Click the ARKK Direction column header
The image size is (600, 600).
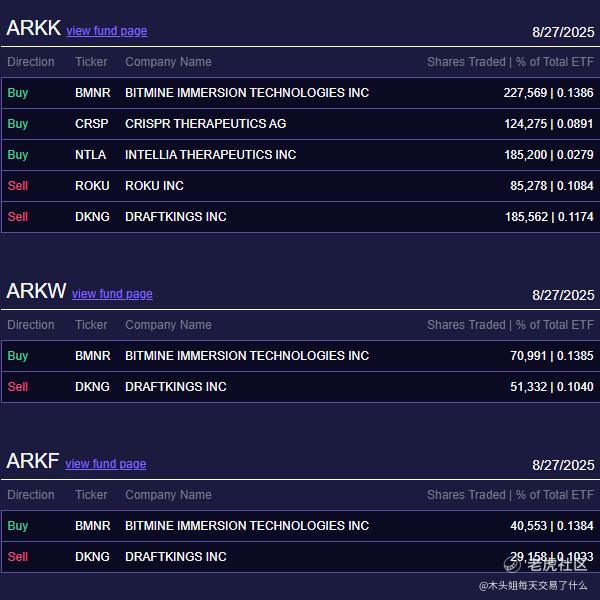[31, 62]
